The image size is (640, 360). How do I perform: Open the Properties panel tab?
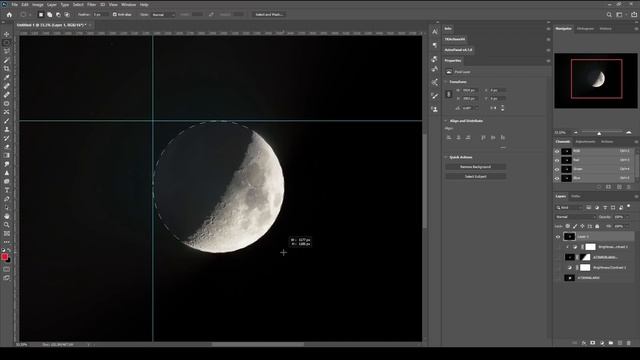coord(453,60)
